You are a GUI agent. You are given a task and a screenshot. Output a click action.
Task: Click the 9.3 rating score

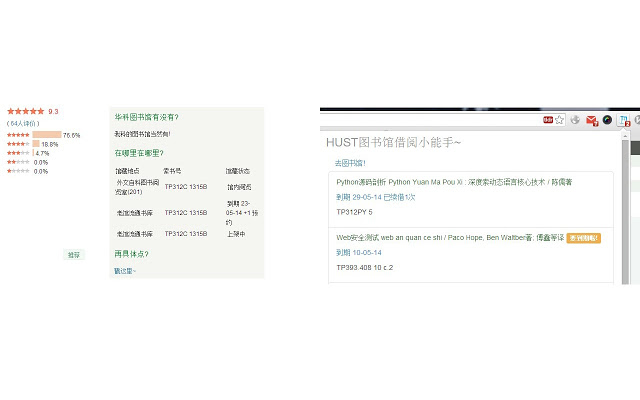click(x=53, y=111)
